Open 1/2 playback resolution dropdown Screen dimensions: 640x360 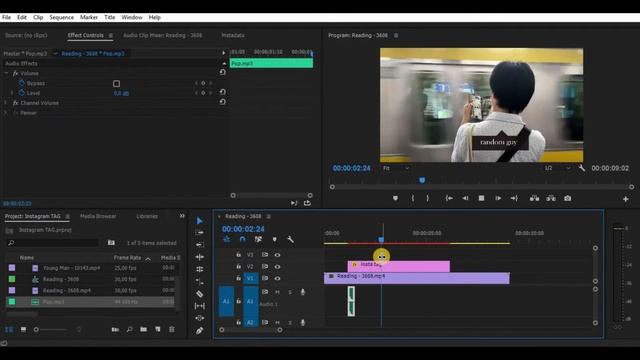557,168
